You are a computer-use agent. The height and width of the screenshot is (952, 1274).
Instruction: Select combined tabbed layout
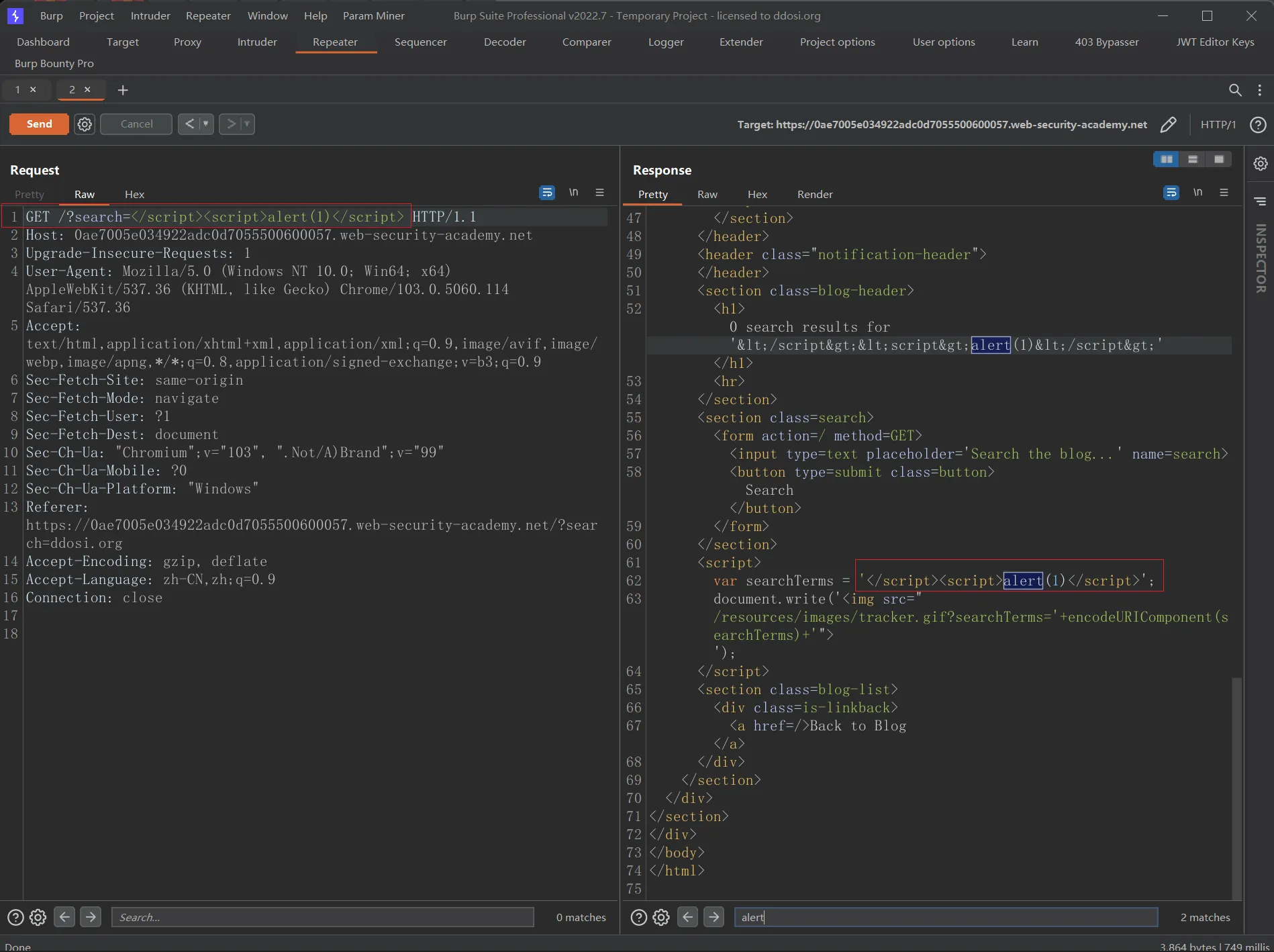pyautogui.click(x=1219, y=159)
